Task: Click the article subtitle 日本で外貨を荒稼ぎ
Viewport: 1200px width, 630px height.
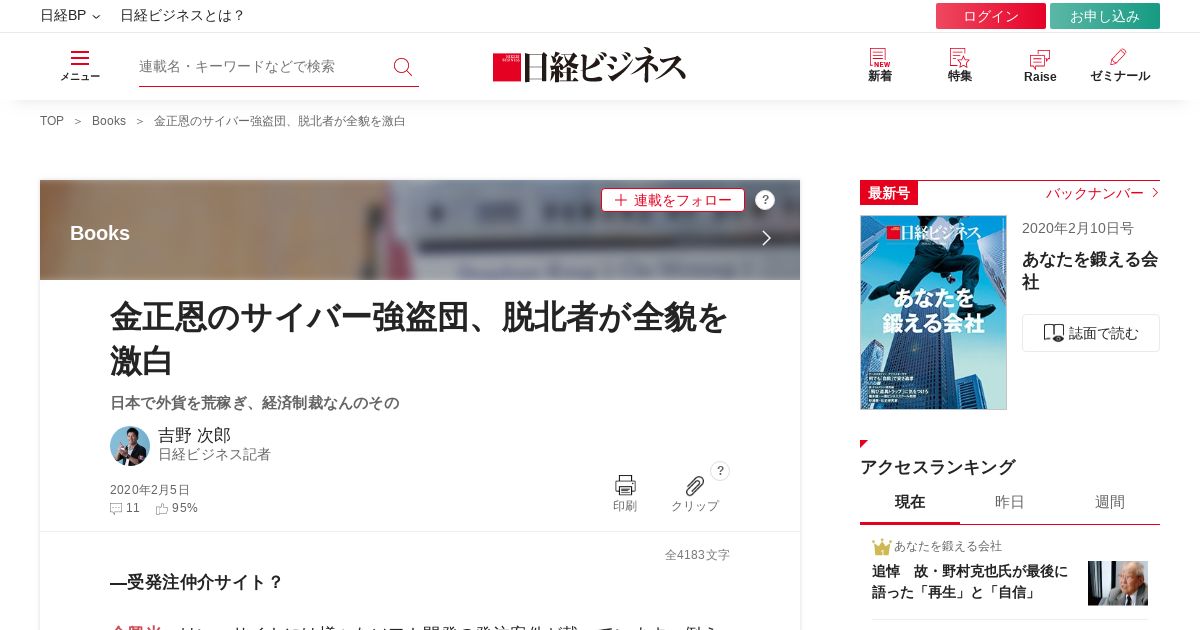Action: click(x=254, y=403)
